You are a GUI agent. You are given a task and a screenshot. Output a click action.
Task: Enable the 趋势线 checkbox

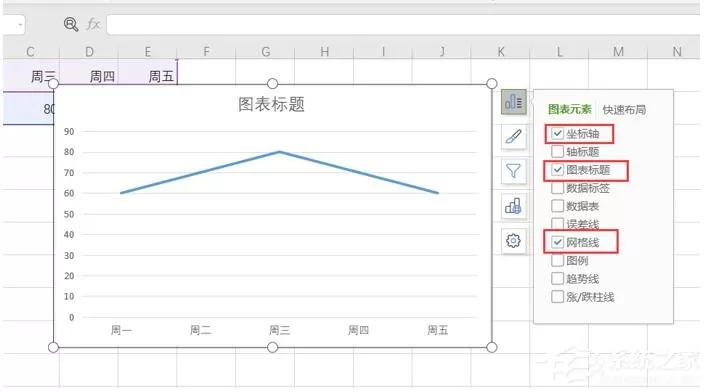click(558, 279)
